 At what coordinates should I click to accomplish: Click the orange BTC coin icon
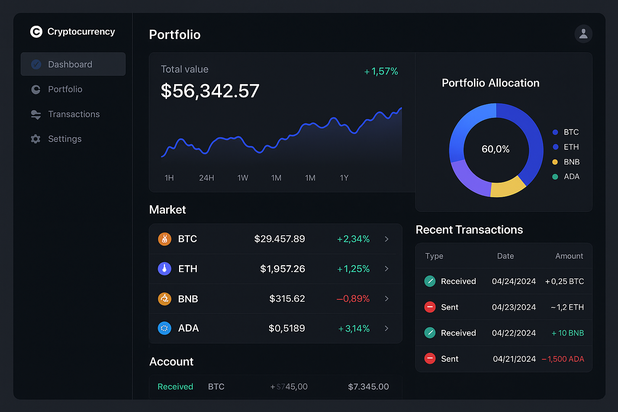pyautogui.click(x=164, y=239)
